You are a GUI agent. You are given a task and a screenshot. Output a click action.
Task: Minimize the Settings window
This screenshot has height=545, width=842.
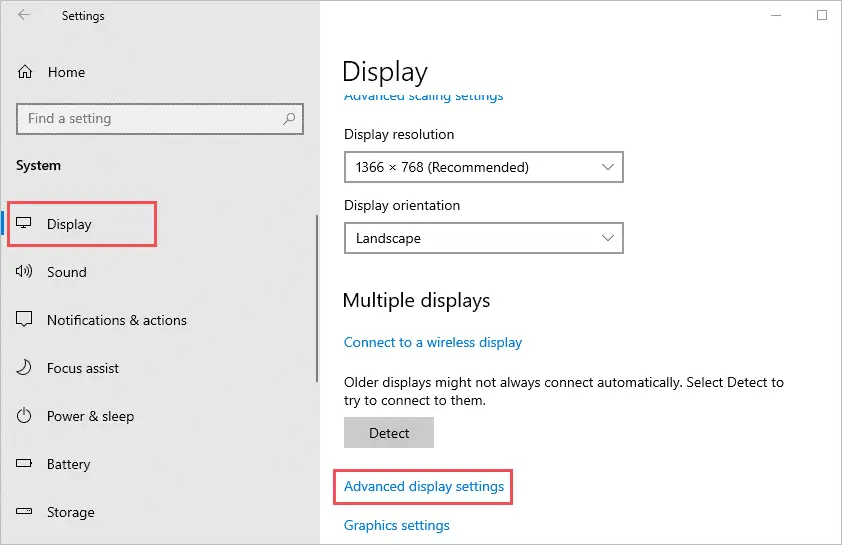tap(776, 15)
